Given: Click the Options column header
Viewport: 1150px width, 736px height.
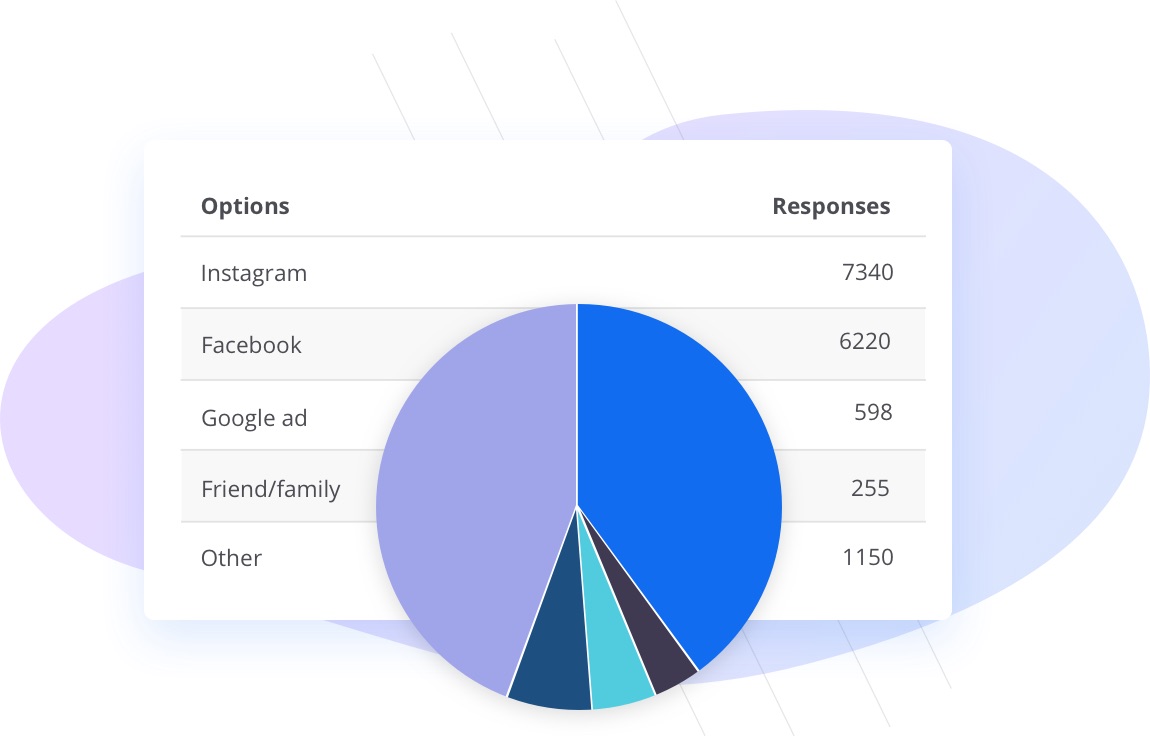Looking at the screenshot, I should (x=245, y=207).
